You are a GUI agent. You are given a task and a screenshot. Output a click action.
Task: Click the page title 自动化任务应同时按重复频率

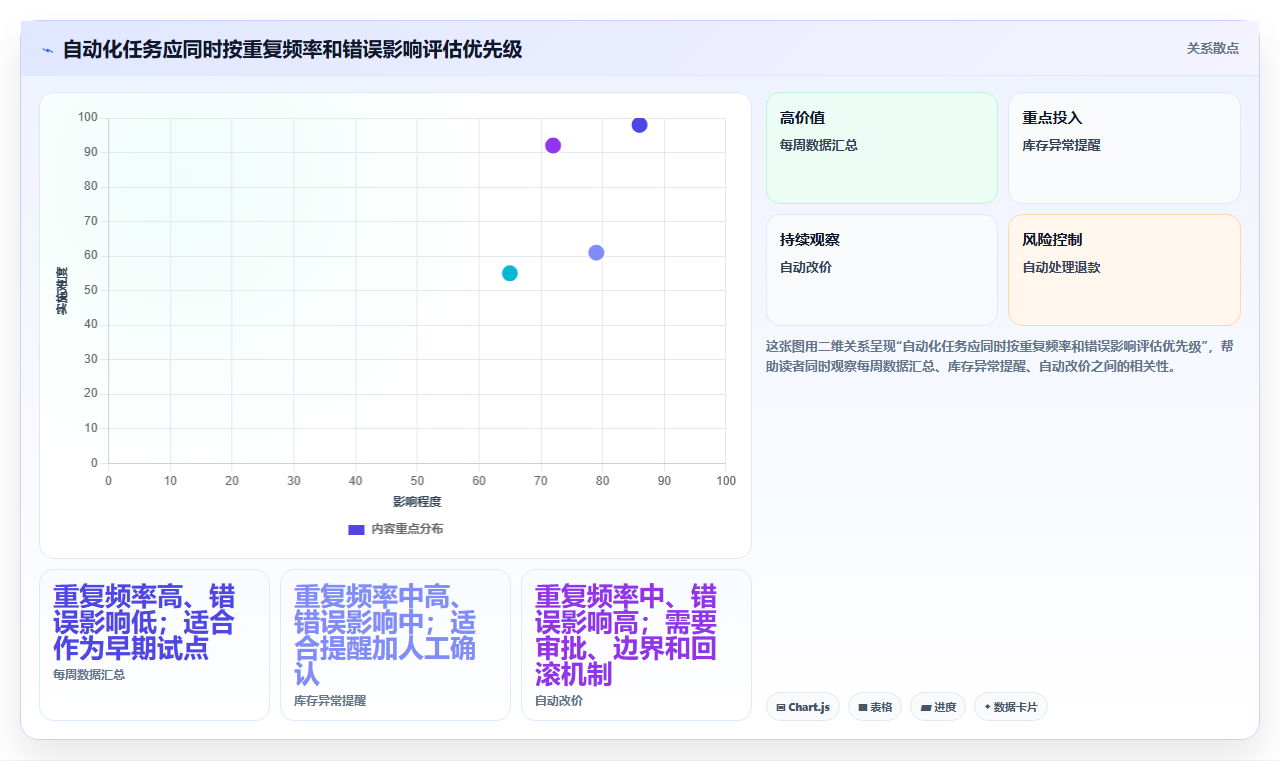(x=292, y=49)
